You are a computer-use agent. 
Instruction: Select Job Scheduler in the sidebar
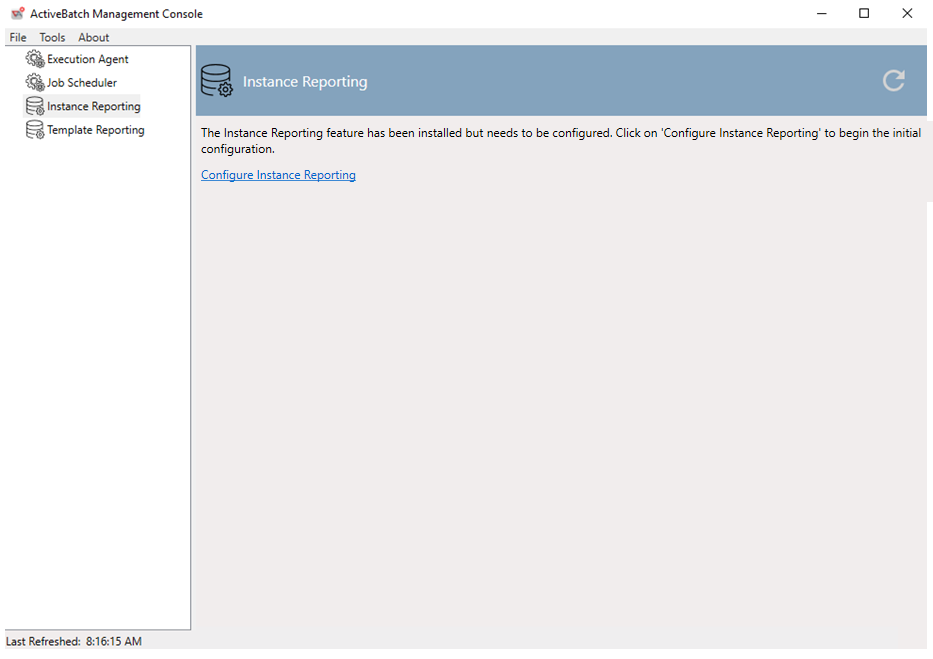click(x=82, y=82)
